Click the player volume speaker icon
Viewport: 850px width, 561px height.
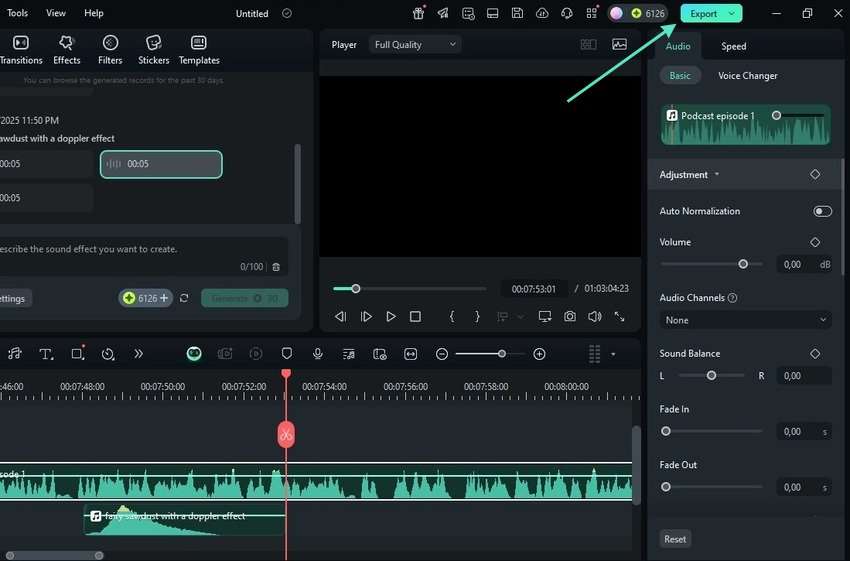(x=595, y=317)
